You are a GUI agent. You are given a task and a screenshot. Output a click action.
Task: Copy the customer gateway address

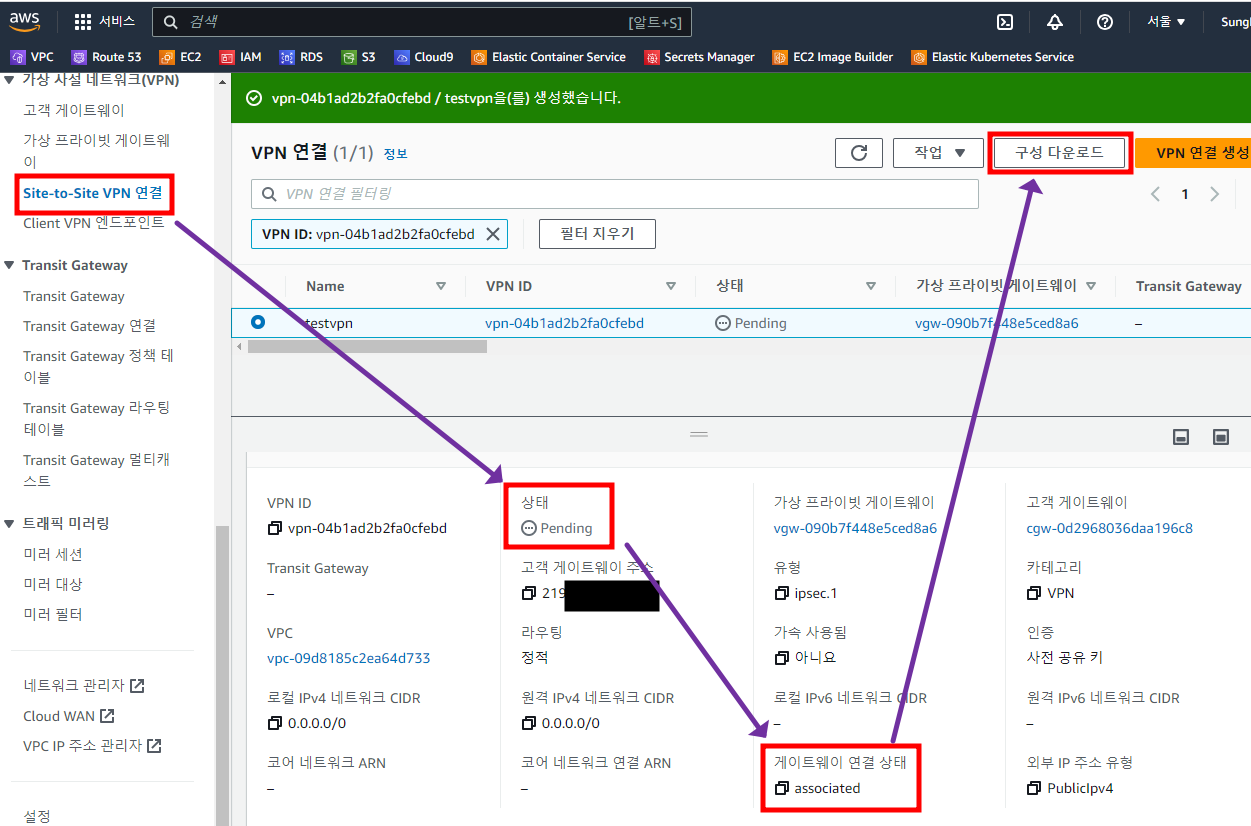click(529, 593)
